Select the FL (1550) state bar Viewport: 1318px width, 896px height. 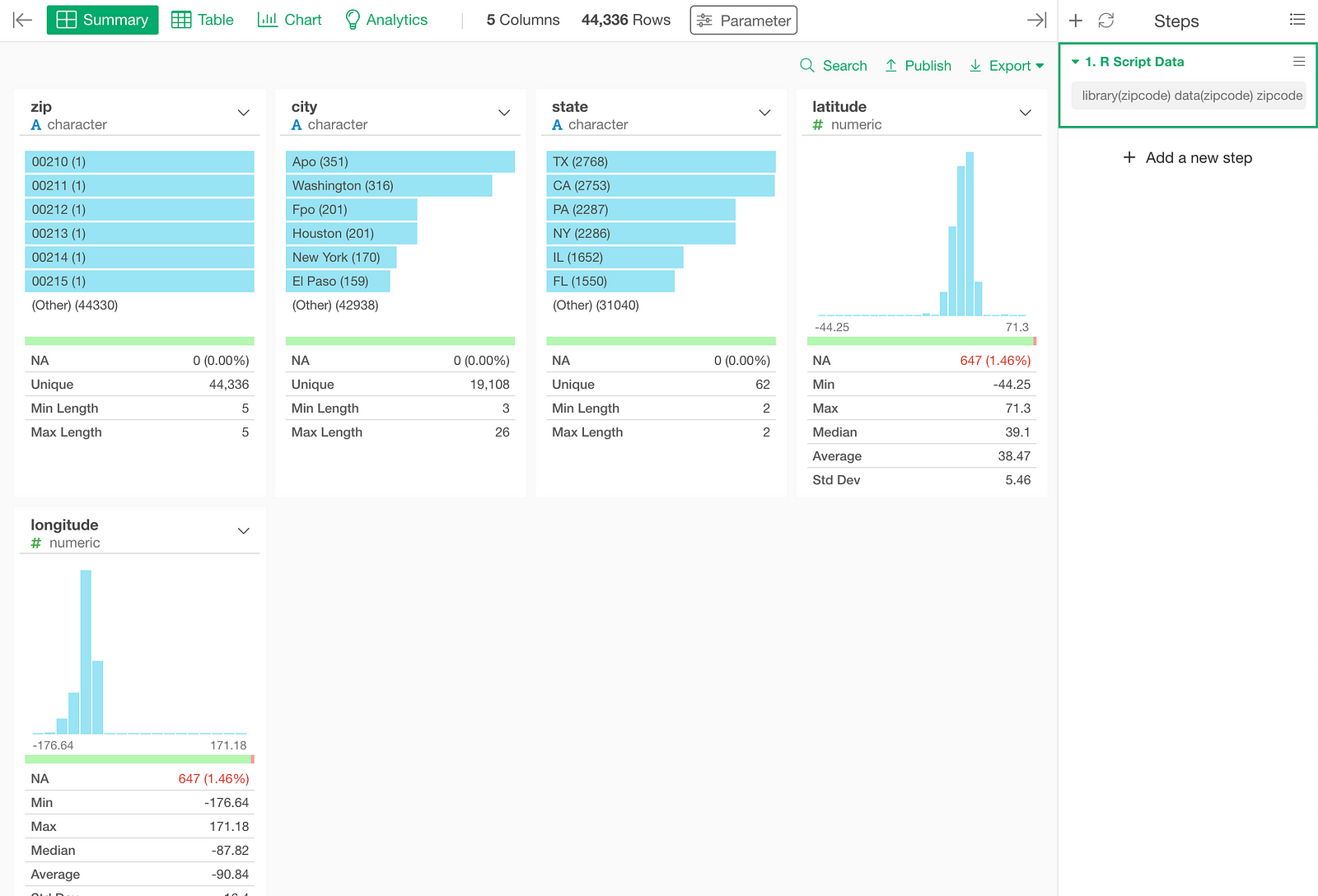tap(610, 281)
